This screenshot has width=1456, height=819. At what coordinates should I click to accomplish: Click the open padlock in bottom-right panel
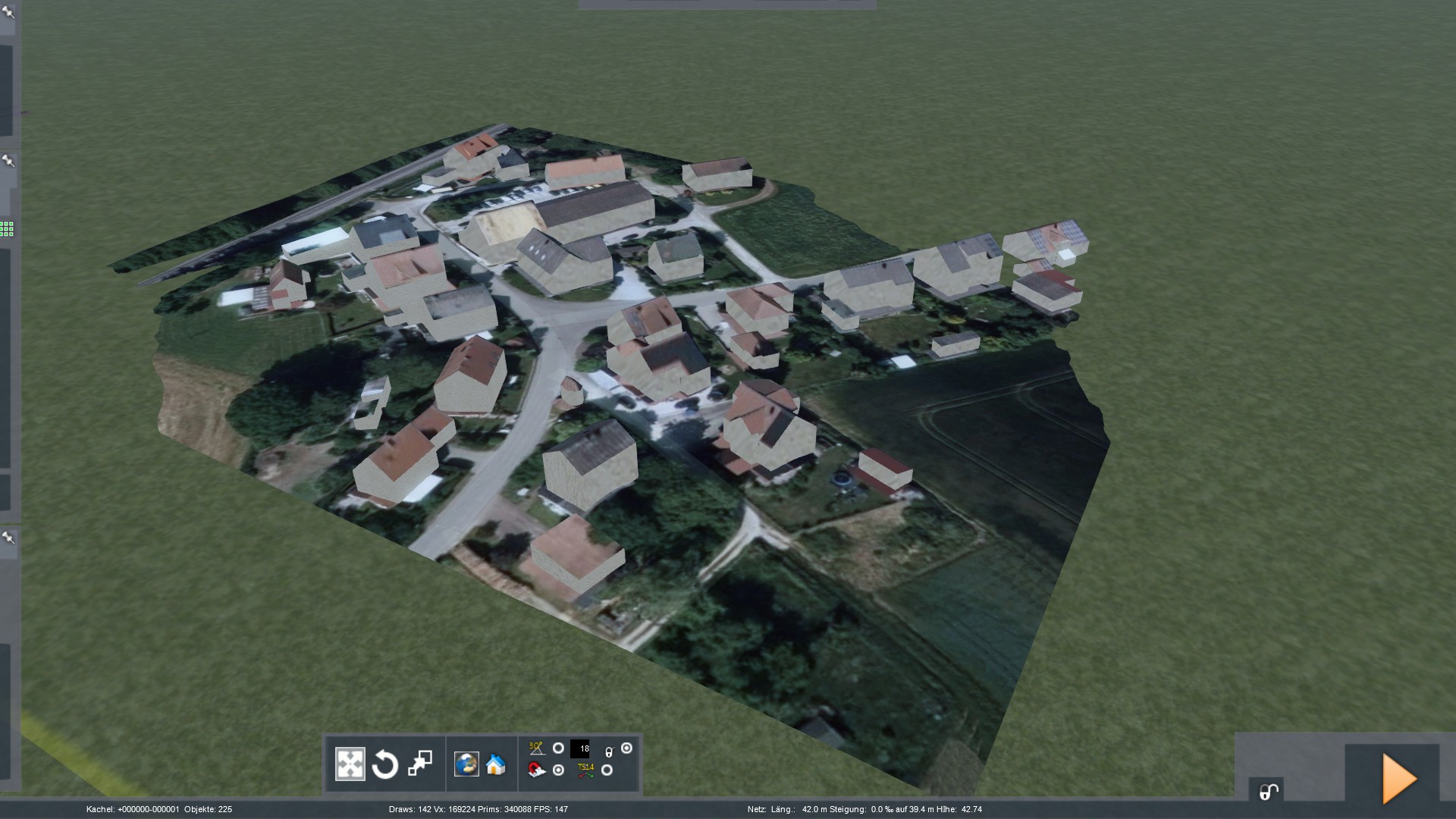(1267, 792)
